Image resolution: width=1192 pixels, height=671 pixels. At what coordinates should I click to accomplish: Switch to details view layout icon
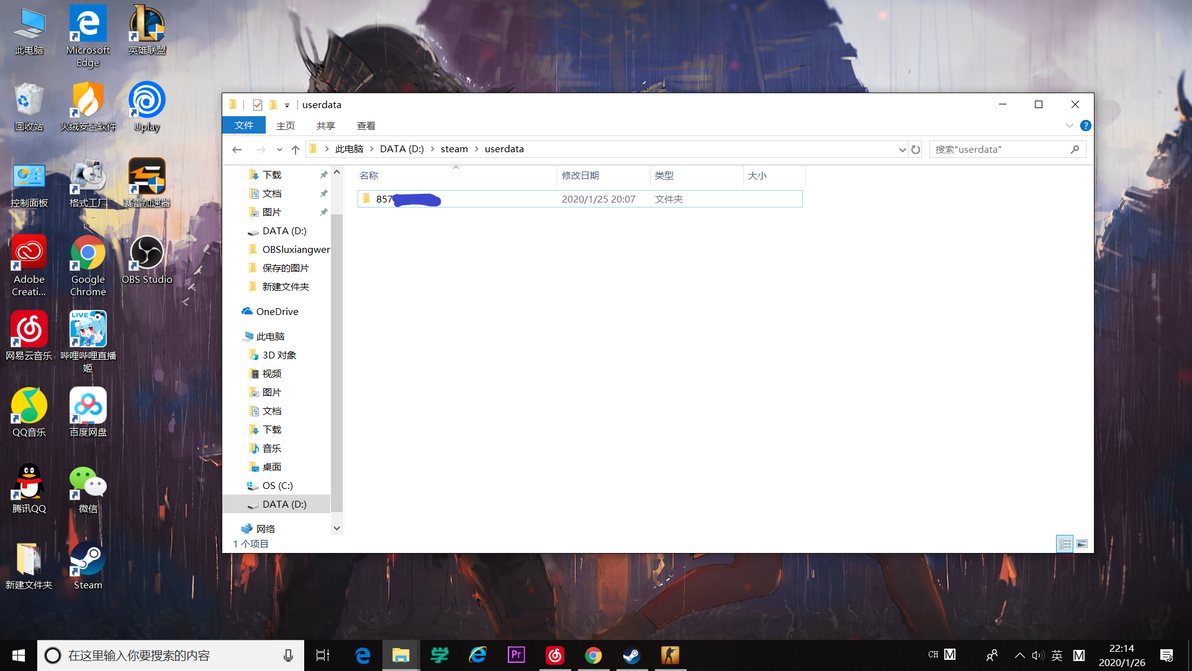(1064, 543)
